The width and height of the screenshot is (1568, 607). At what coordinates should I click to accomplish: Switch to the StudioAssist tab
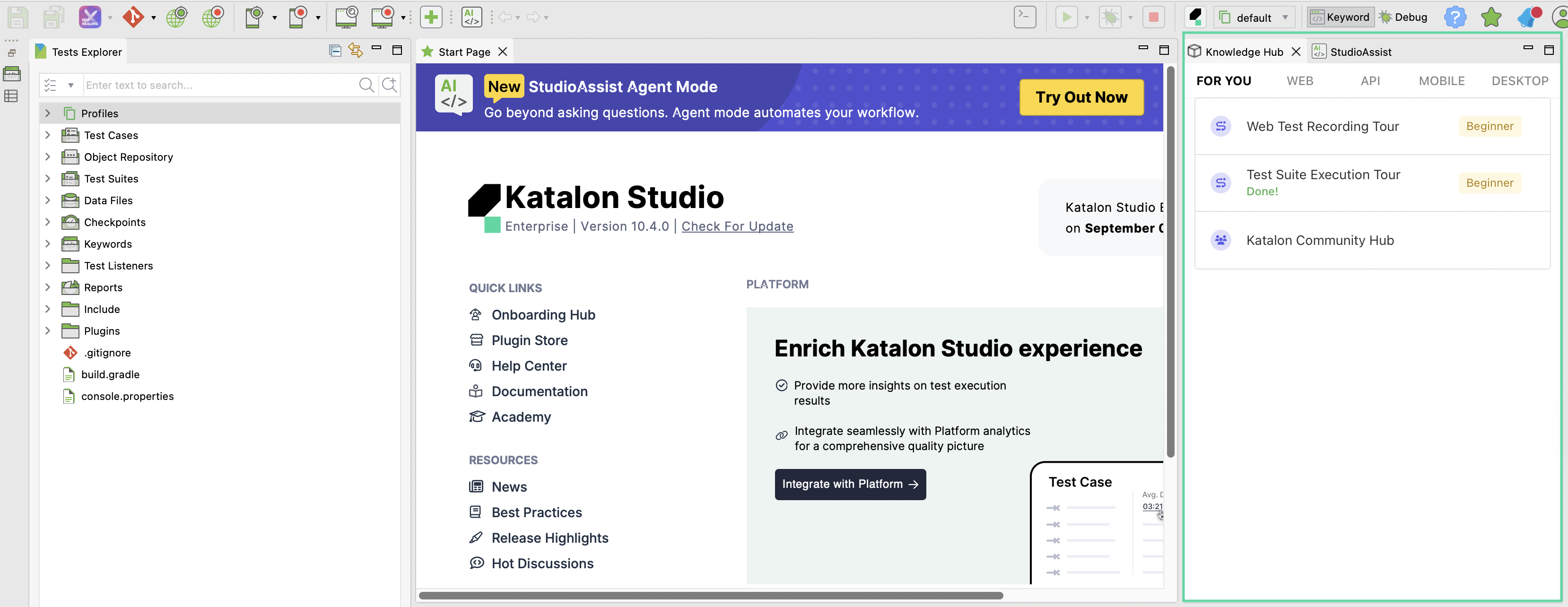pos(1361,51)
